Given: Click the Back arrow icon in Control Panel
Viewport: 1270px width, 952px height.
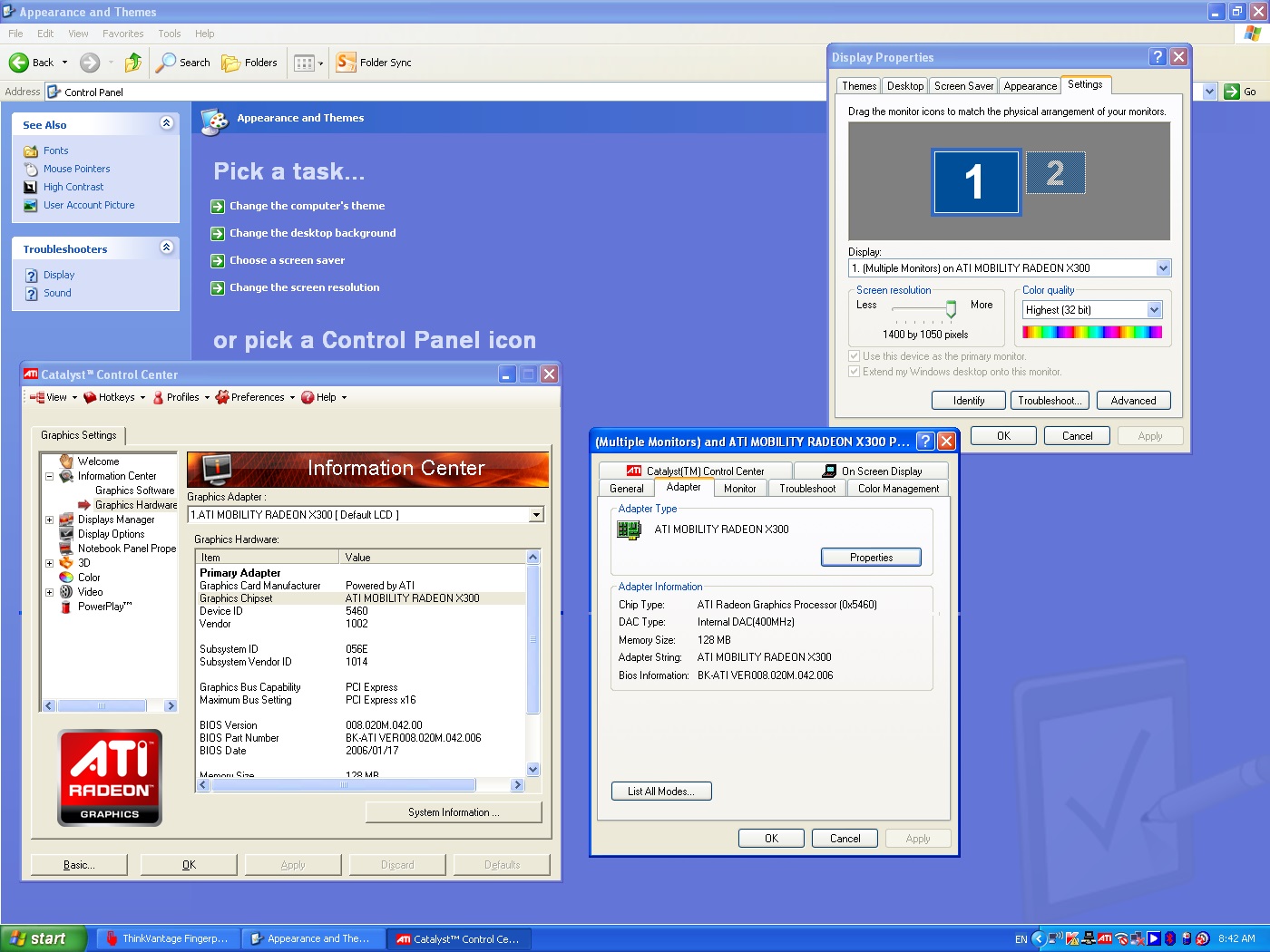Looking at the screenshot, I should (19, 63).
